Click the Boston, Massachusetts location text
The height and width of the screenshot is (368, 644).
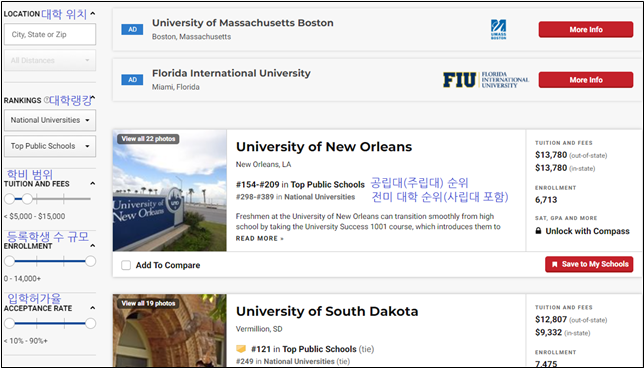191,37
